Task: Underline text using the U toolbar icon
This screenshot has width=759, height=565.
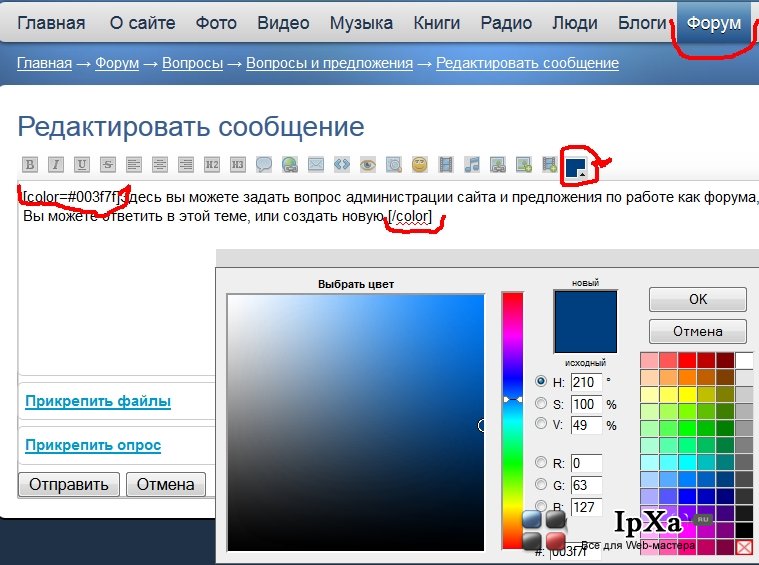Action: click(x=82, y=165)
